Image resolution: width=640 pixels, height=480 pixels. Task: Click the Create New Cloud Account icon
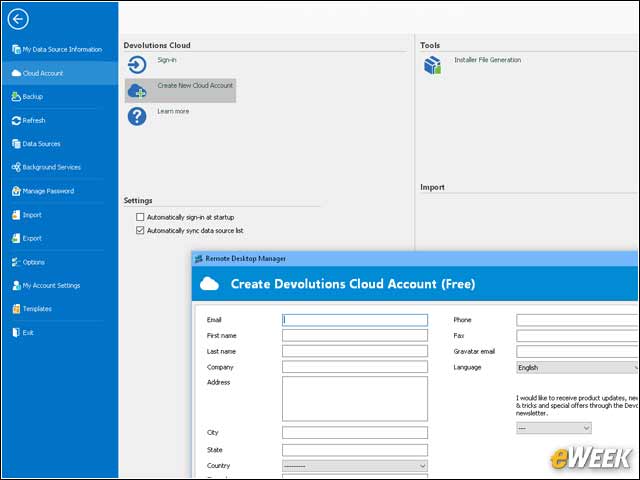click(x=137, y=91)
